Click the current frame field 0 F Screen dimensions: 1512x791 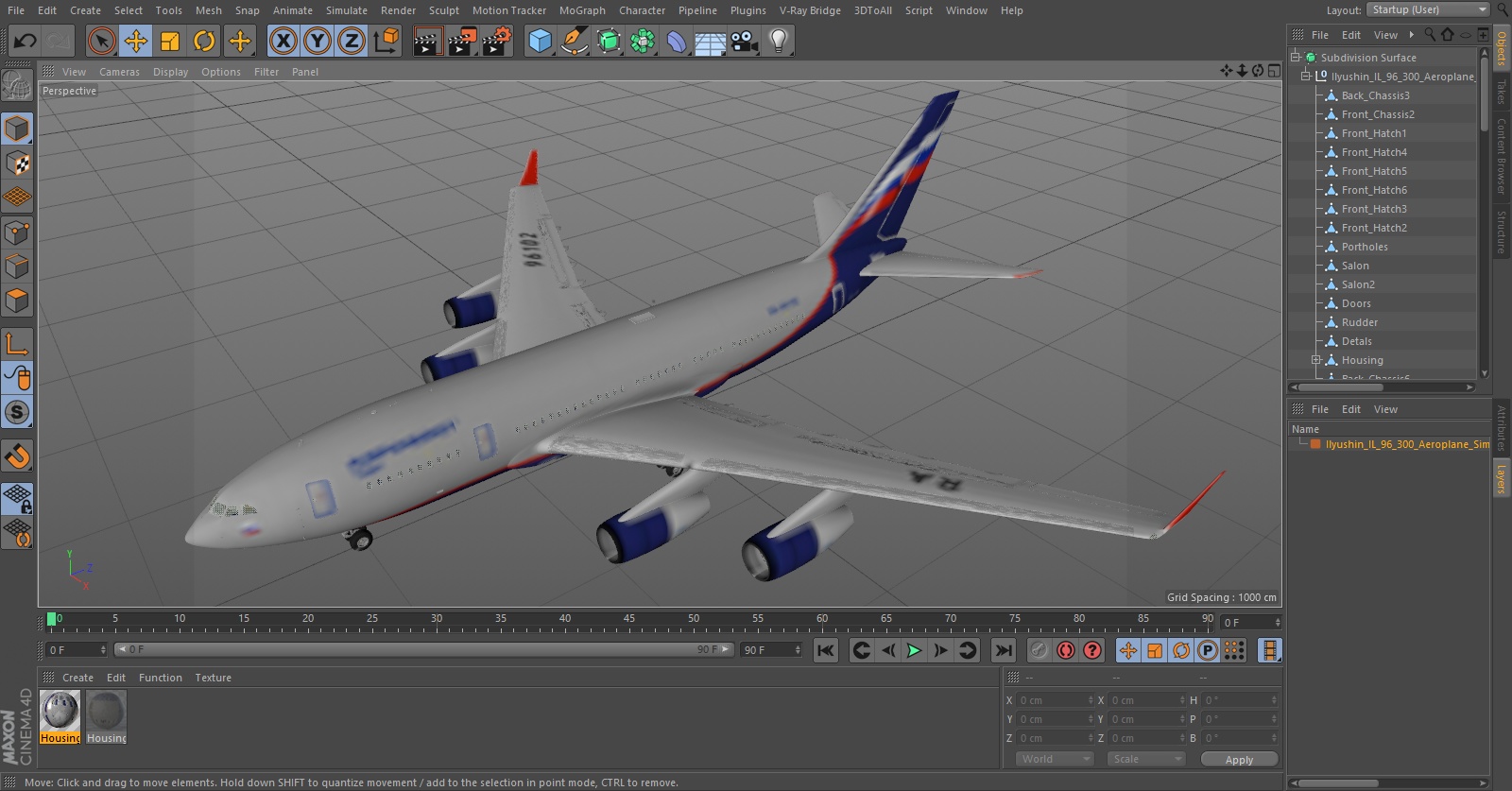click(x=77, y=650)
